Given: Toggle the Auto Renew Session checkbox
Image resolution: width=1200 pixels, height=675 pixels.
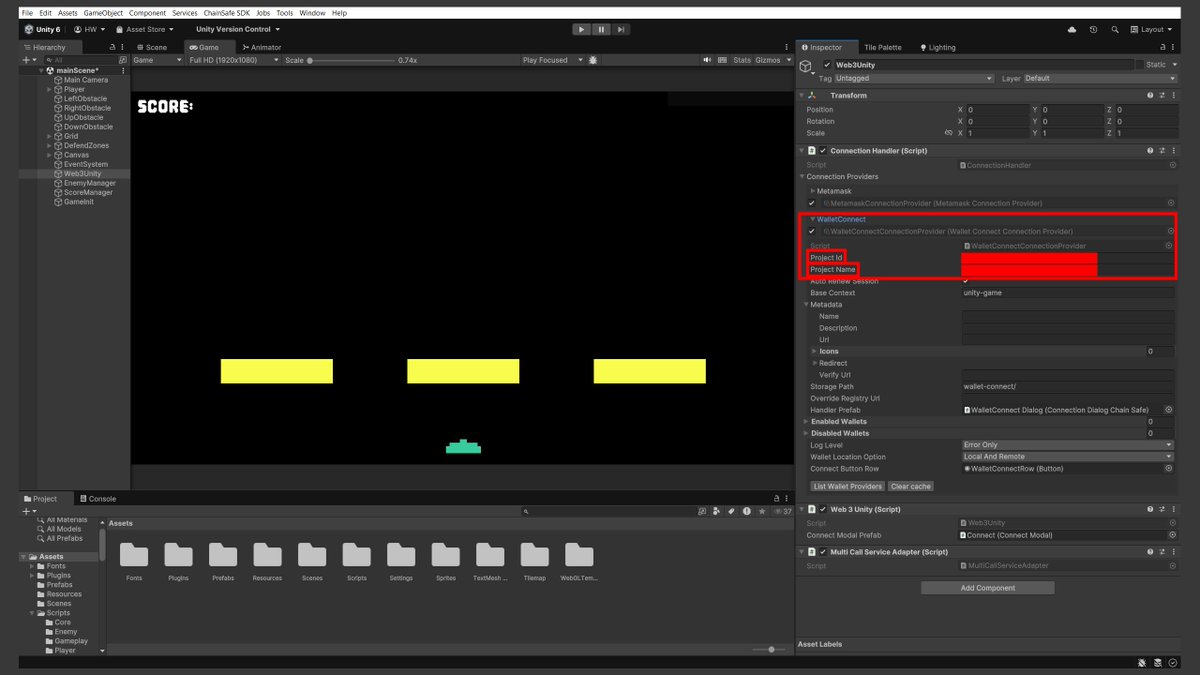Looking at the screenshot, I should [x=966, y=281].
